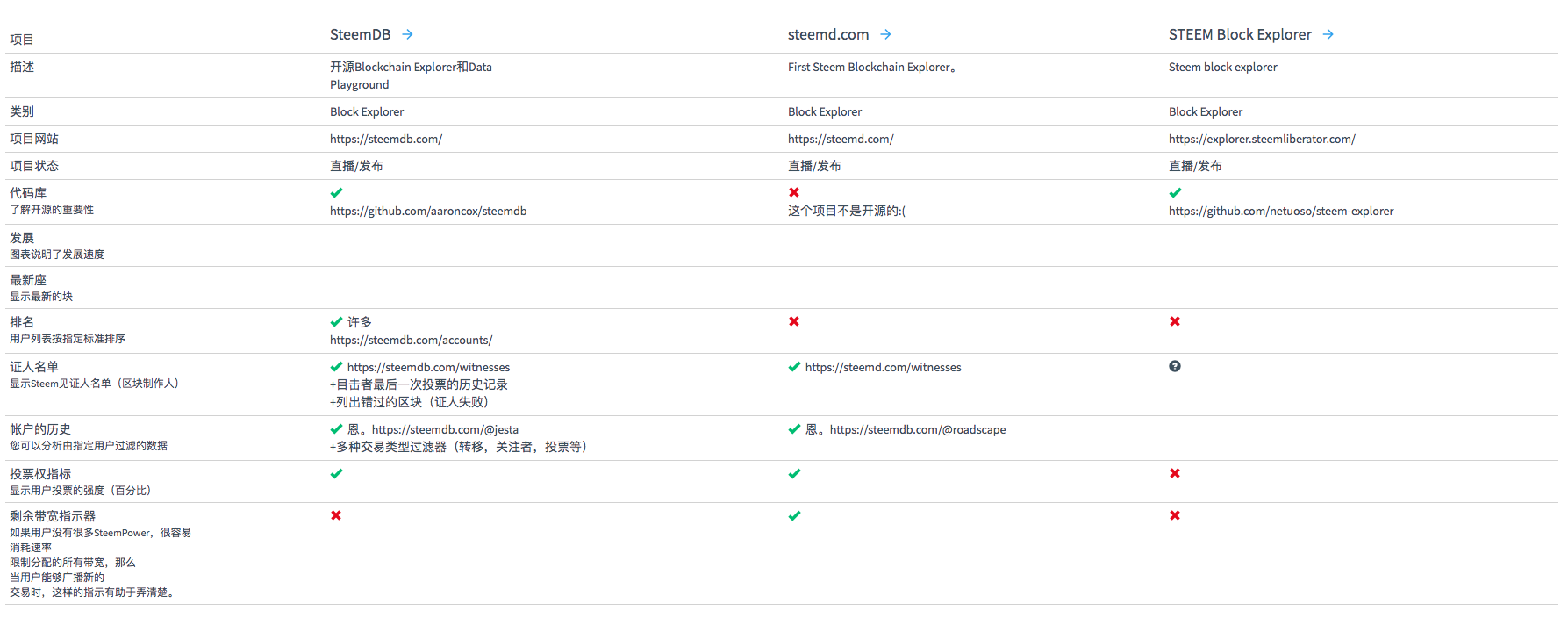The image size is (1568, 618).
Task: Click the 类别 row label
Action: point(22,111)
